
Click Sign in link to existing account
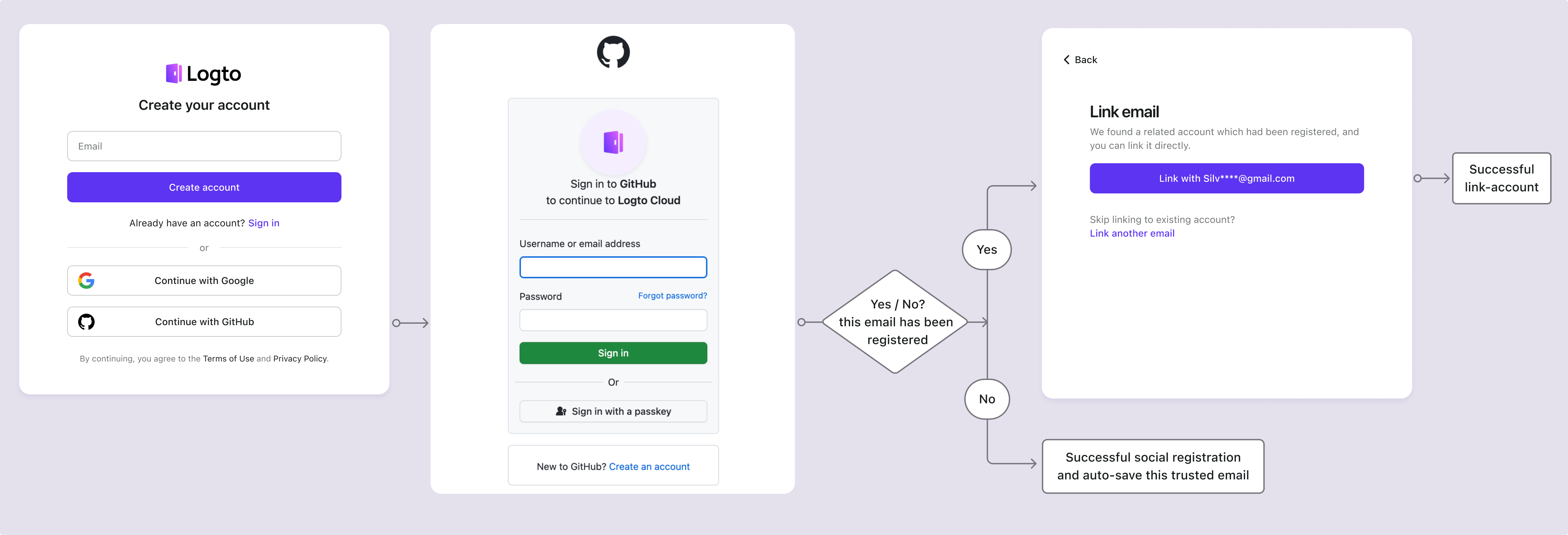[263, 222]
